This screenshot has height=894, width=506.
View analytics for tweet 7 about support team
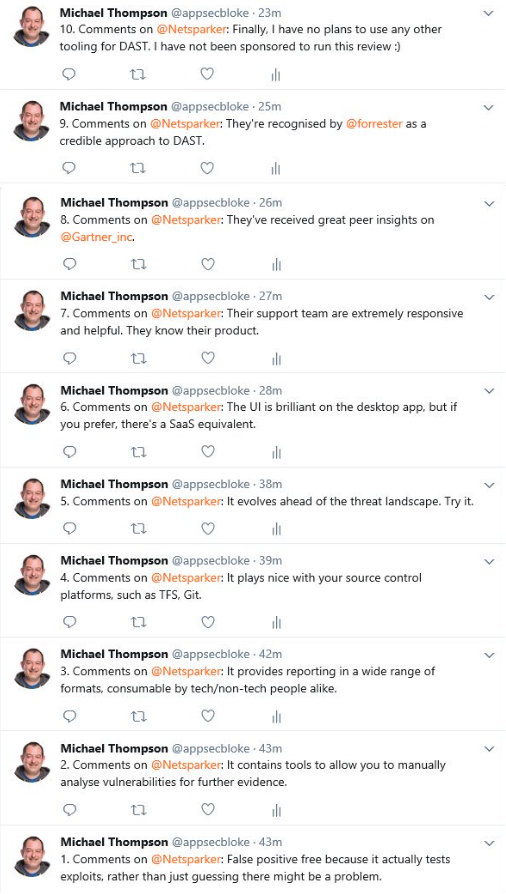pos(276,359)
